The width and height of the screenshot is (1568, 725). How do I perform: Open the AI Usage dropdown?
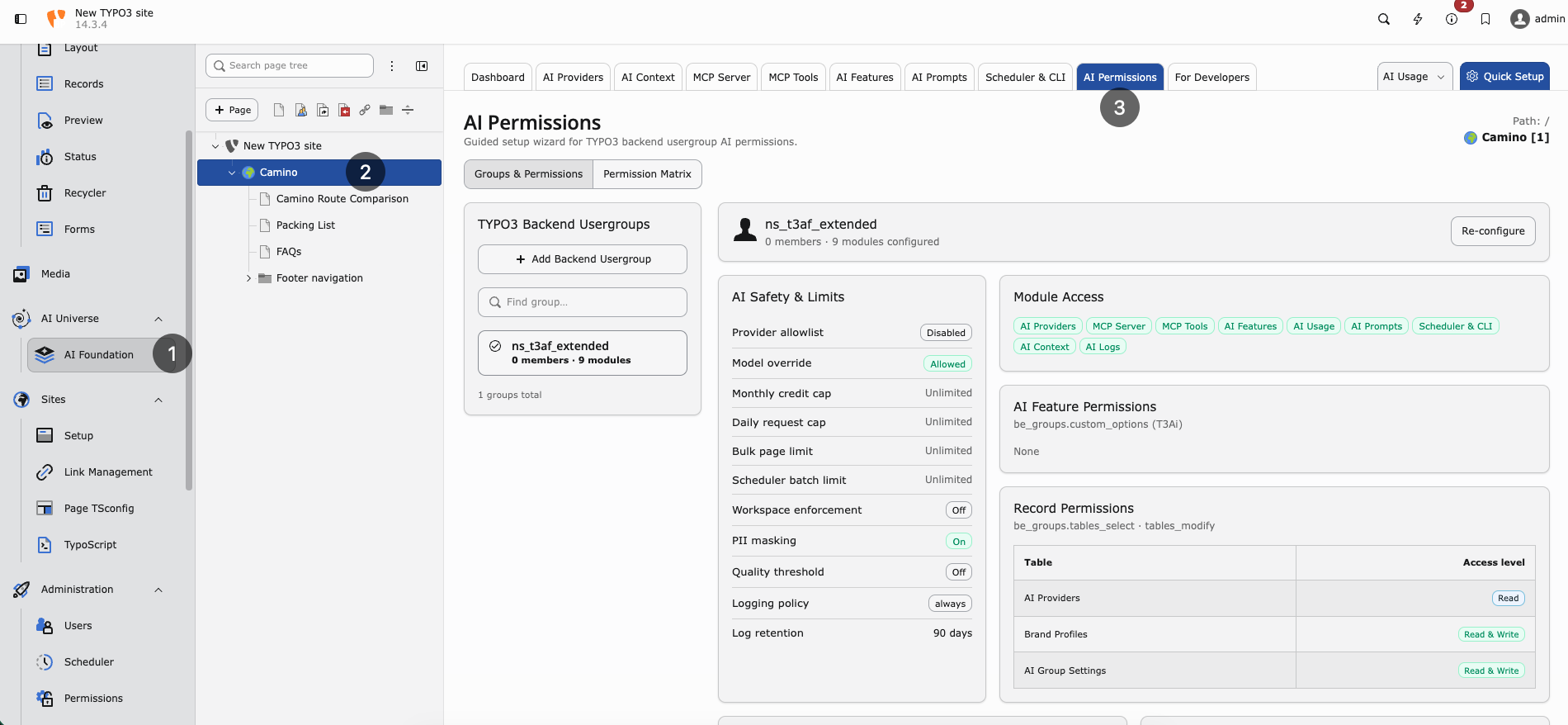tap(1415, 77)
